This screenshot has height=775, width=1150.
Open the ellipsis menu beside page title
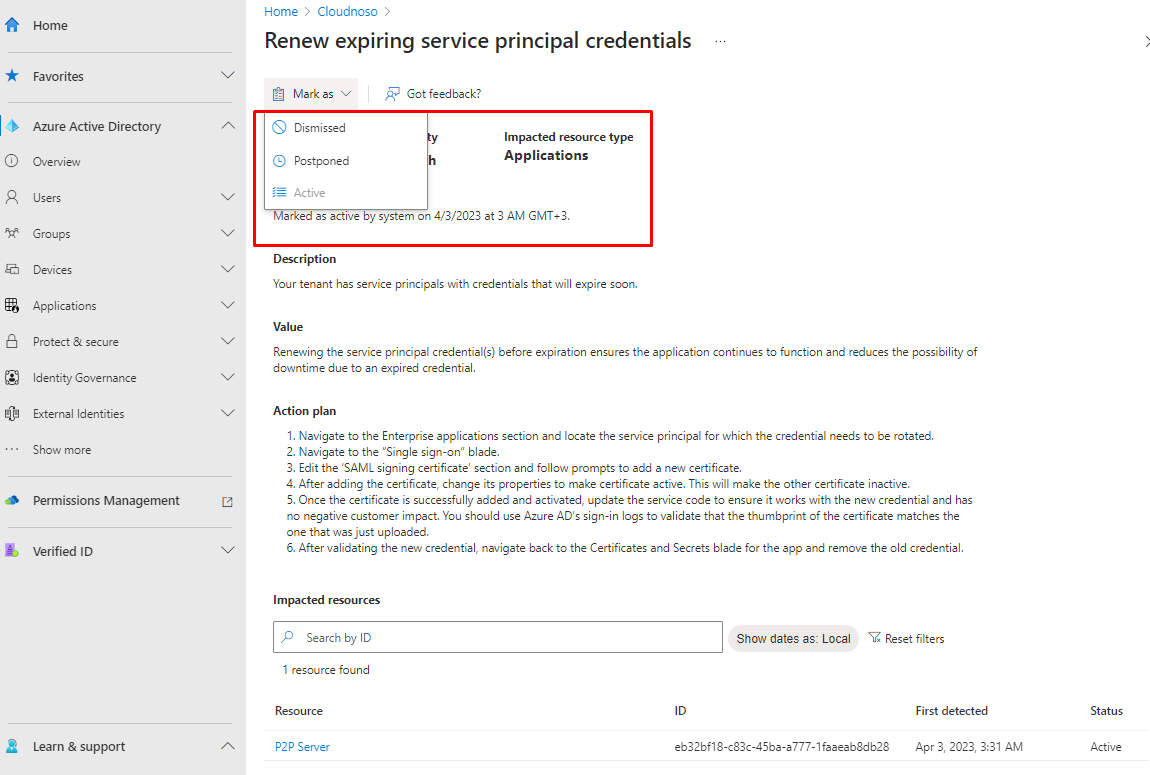tap(720, 42)
